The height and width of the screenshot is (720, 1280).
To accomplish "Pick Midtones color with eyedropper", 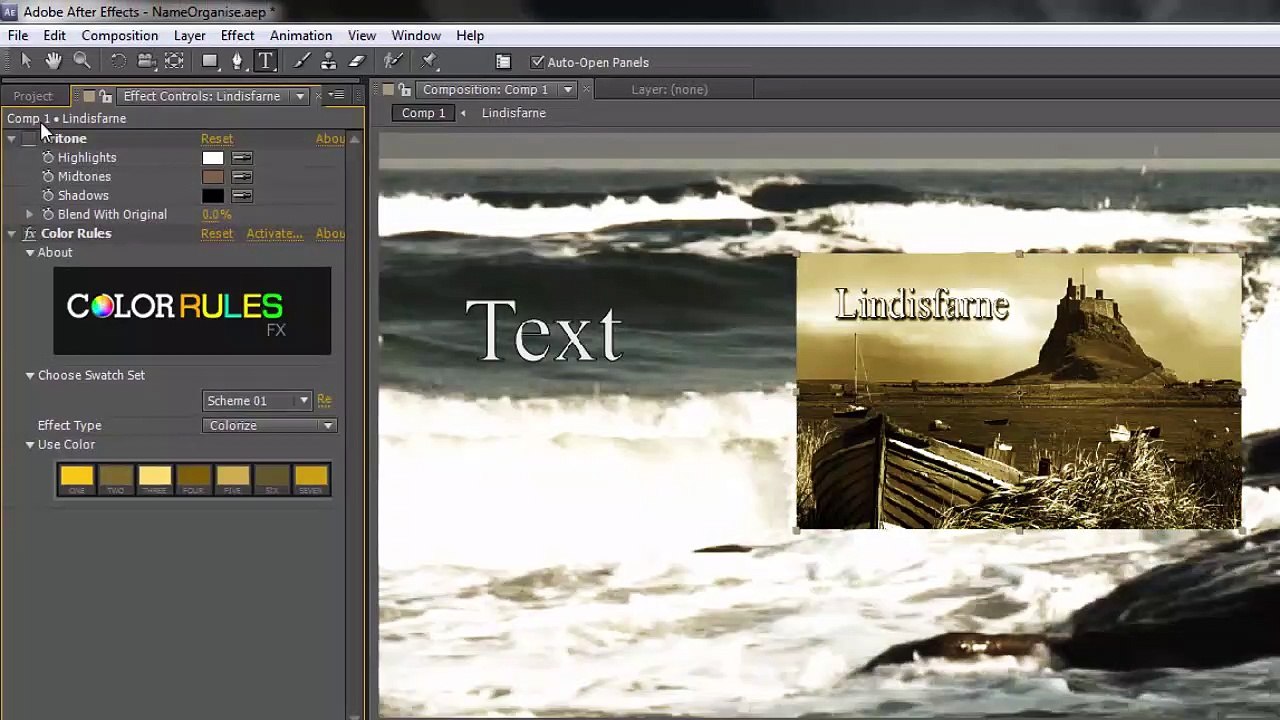I will (x=242, y=177).
